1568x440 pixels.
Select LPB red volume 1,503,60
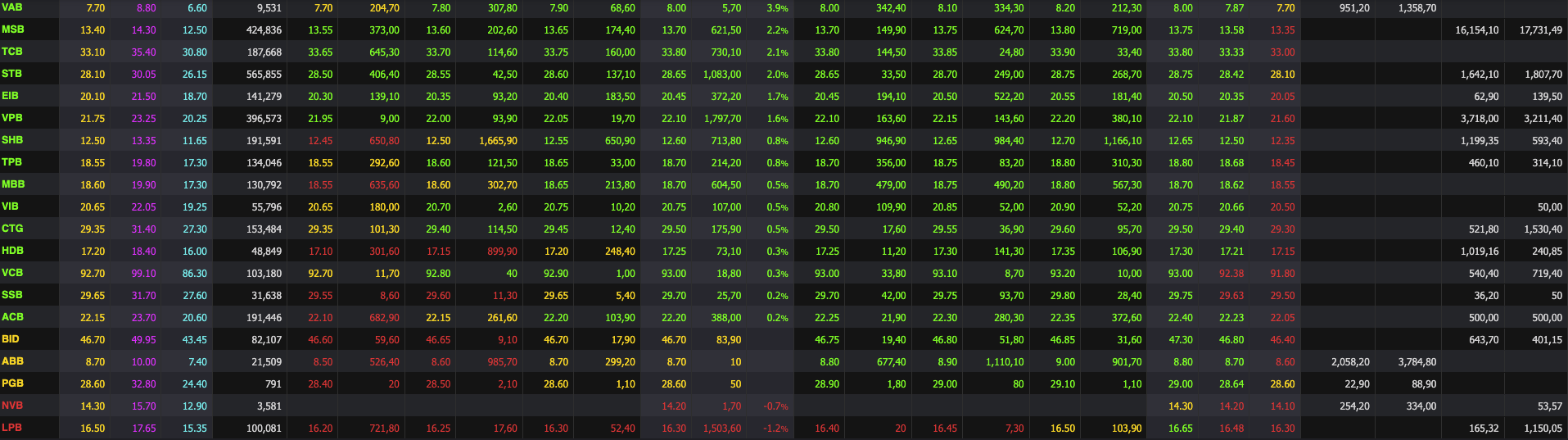[722, 429]
